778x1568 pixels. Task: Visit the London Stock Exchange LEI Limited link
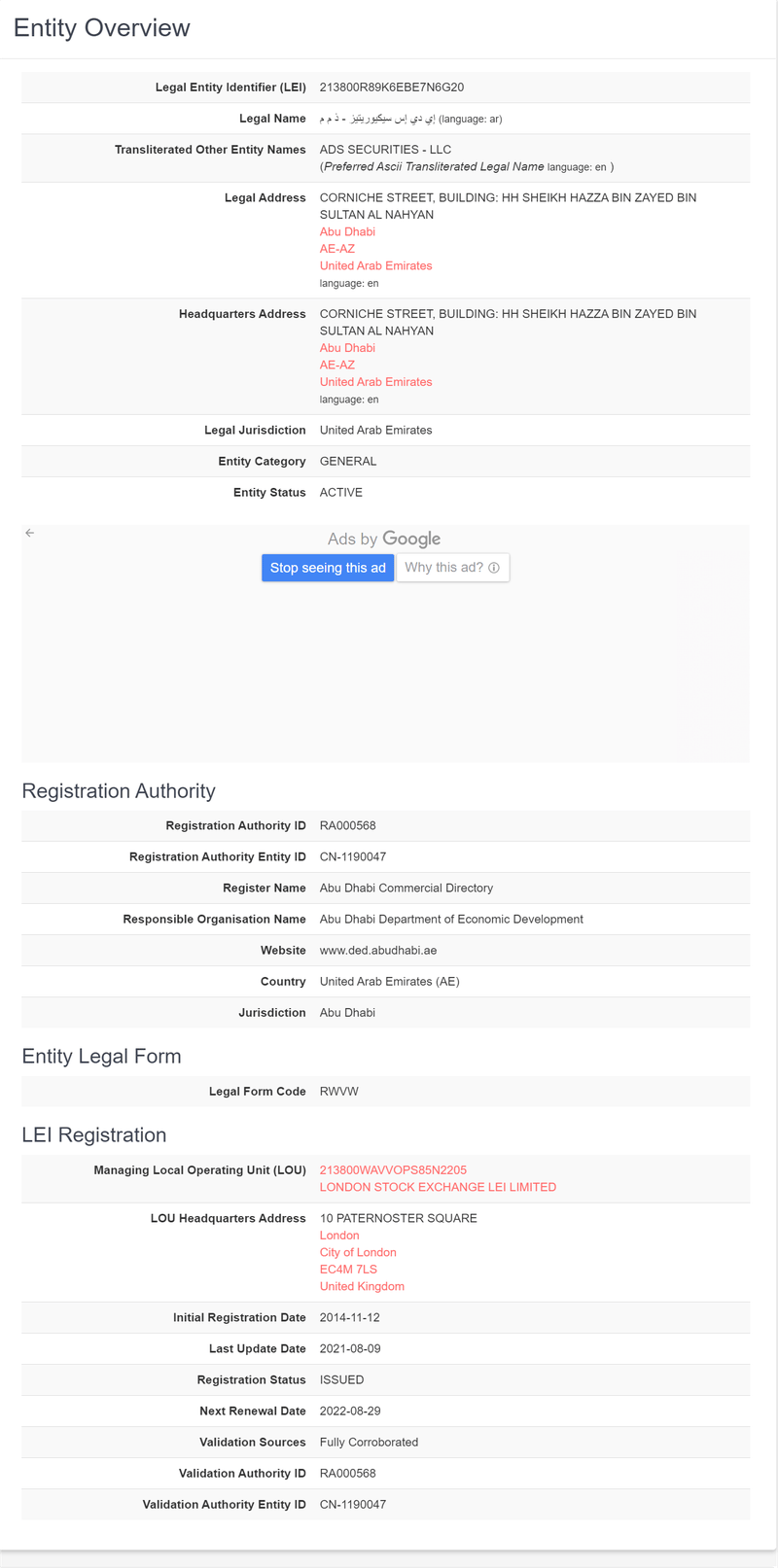438,1187
